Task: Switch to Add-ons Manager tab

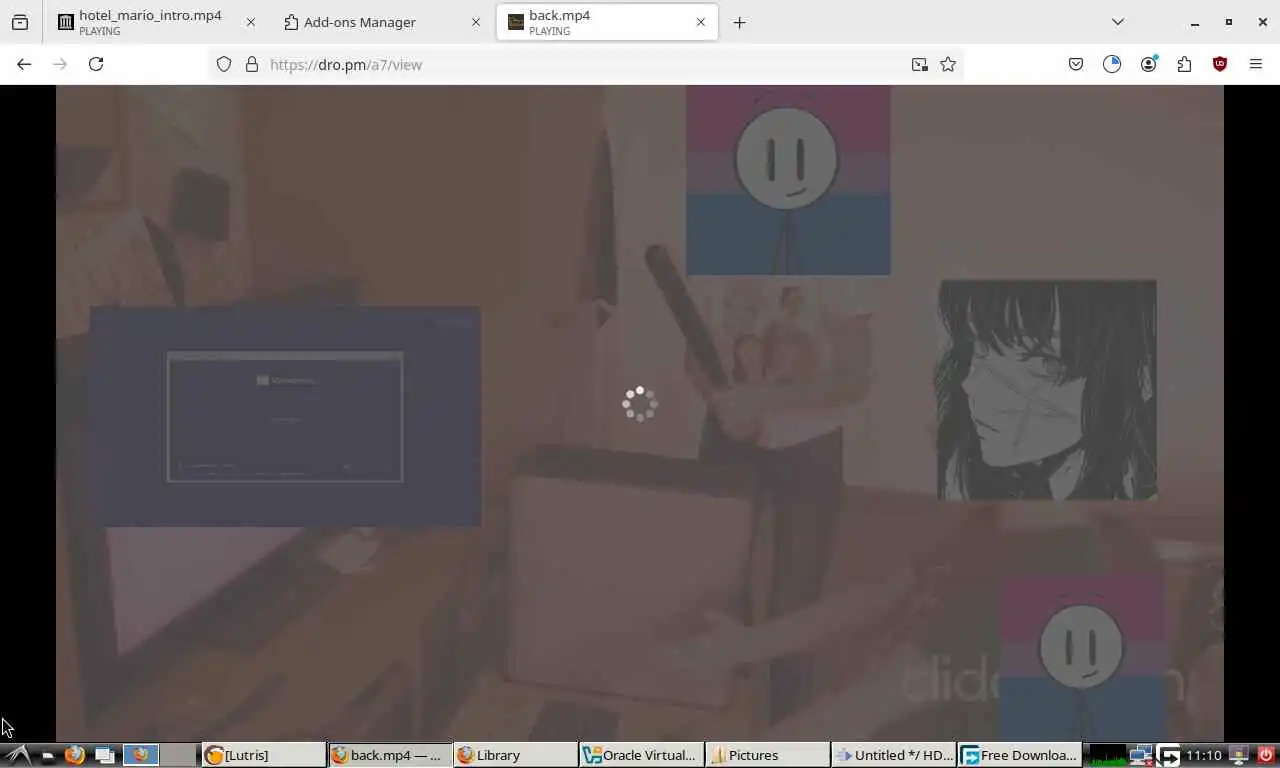Action: pos(383,22)
